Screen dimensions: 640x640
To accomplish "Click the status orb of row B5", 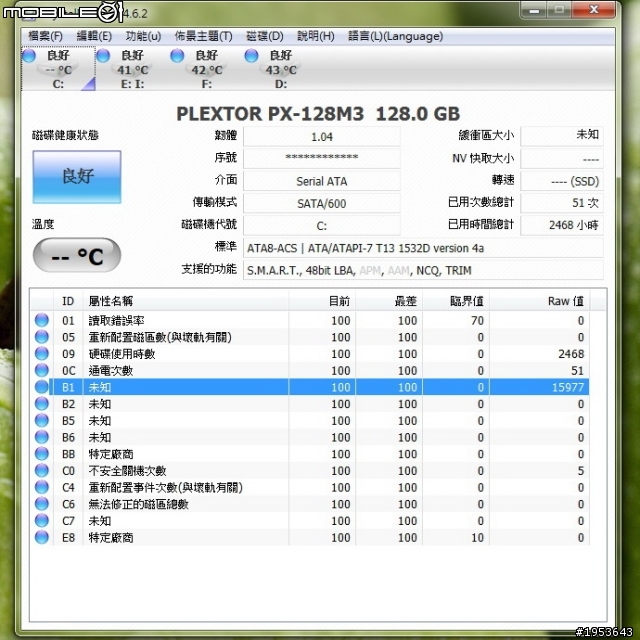I will [42, 420].
